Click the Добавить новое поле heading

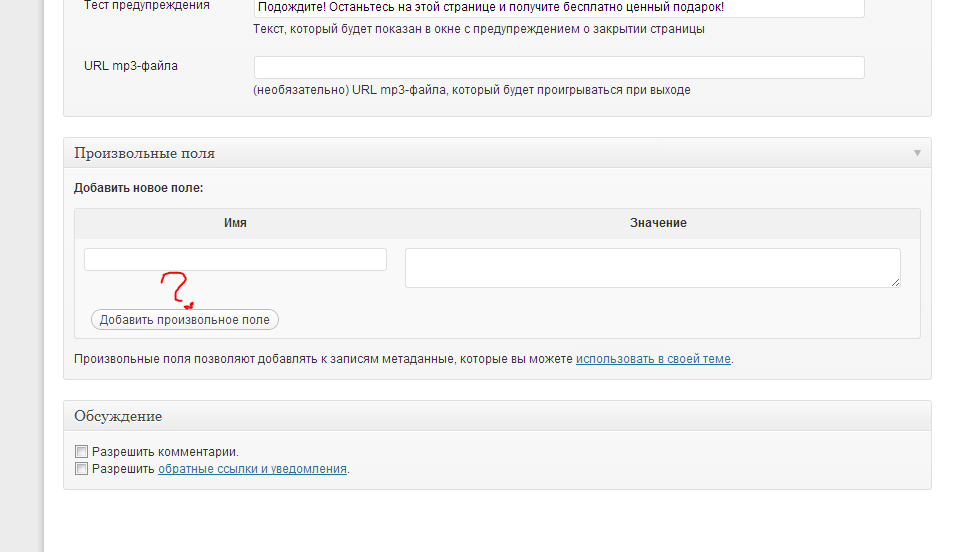click(138, 187)
